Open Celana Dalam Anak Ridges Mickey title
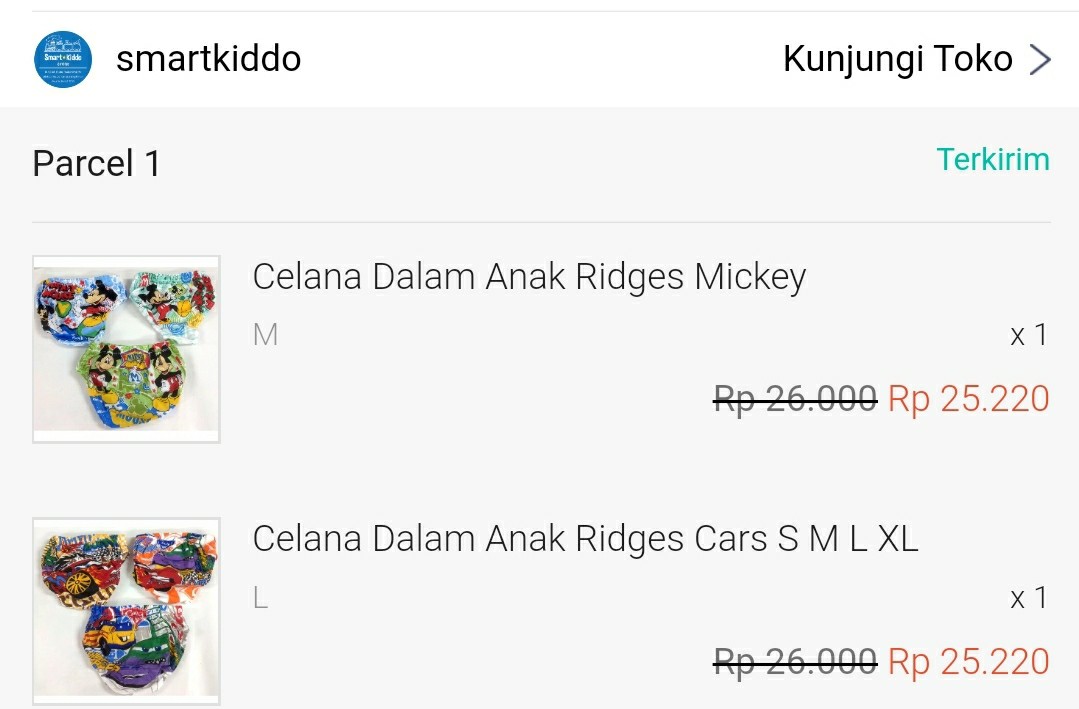Screen dimensions: 1079x709 pyautogui.click(x=529, y=277)
